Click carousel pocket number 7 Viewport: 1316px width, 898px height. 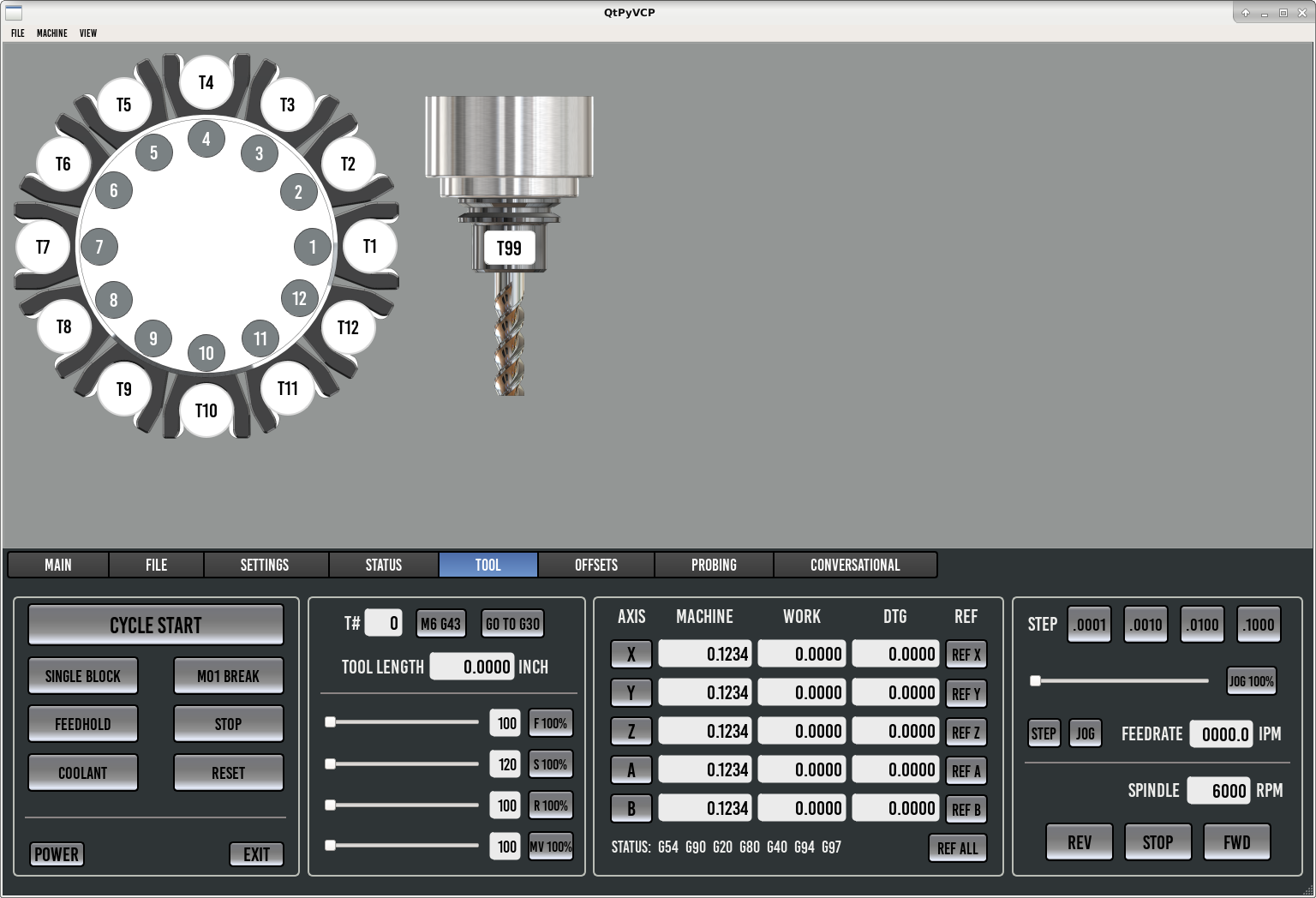click(x=99, y=248)
